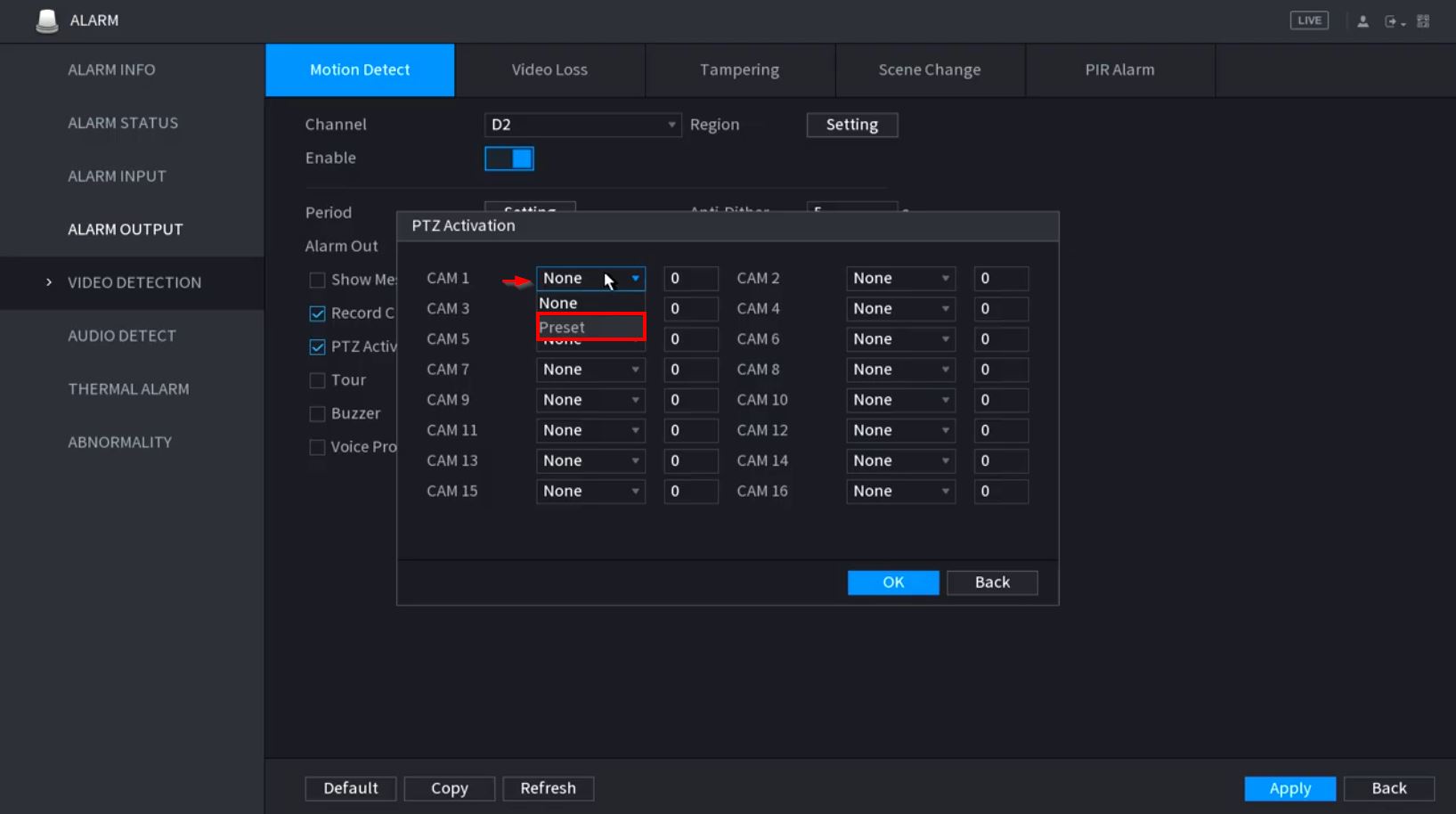Click the alarm siren icon
Screen dimensions: 1456x814
pos(46,20)
